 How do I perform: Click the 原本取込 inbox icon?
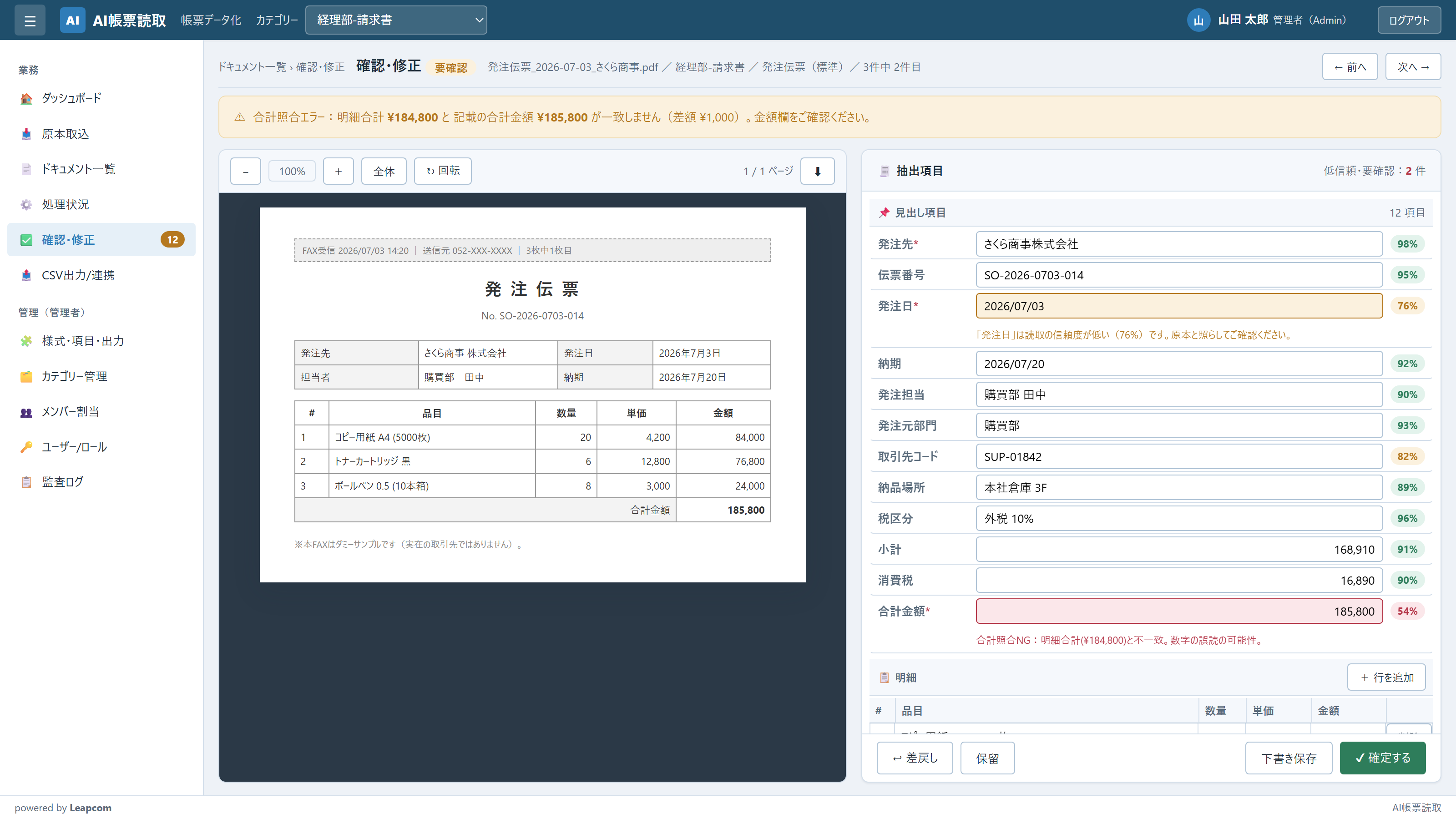[26, 134]
